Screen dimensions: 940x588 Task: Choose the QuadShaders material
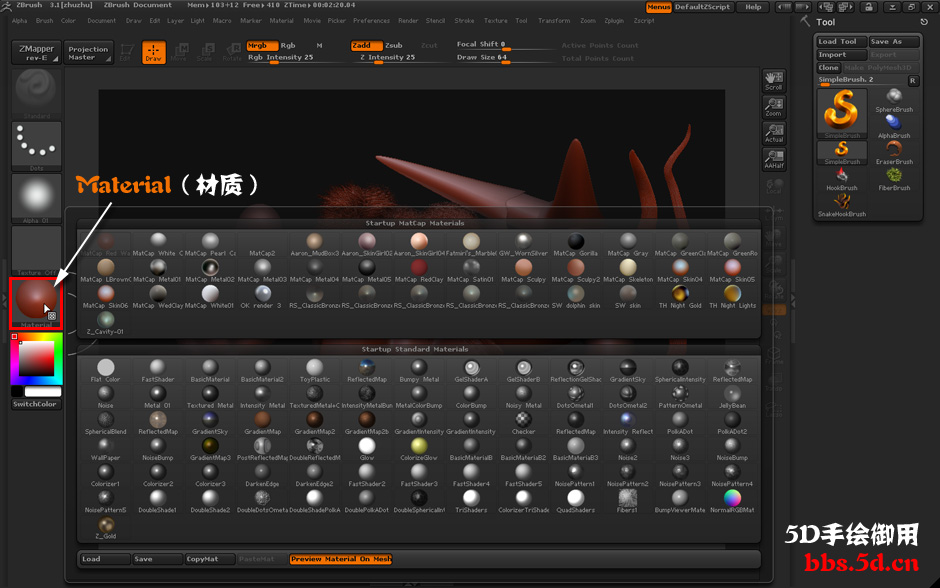pyautogui.click(x=576, y=497)
